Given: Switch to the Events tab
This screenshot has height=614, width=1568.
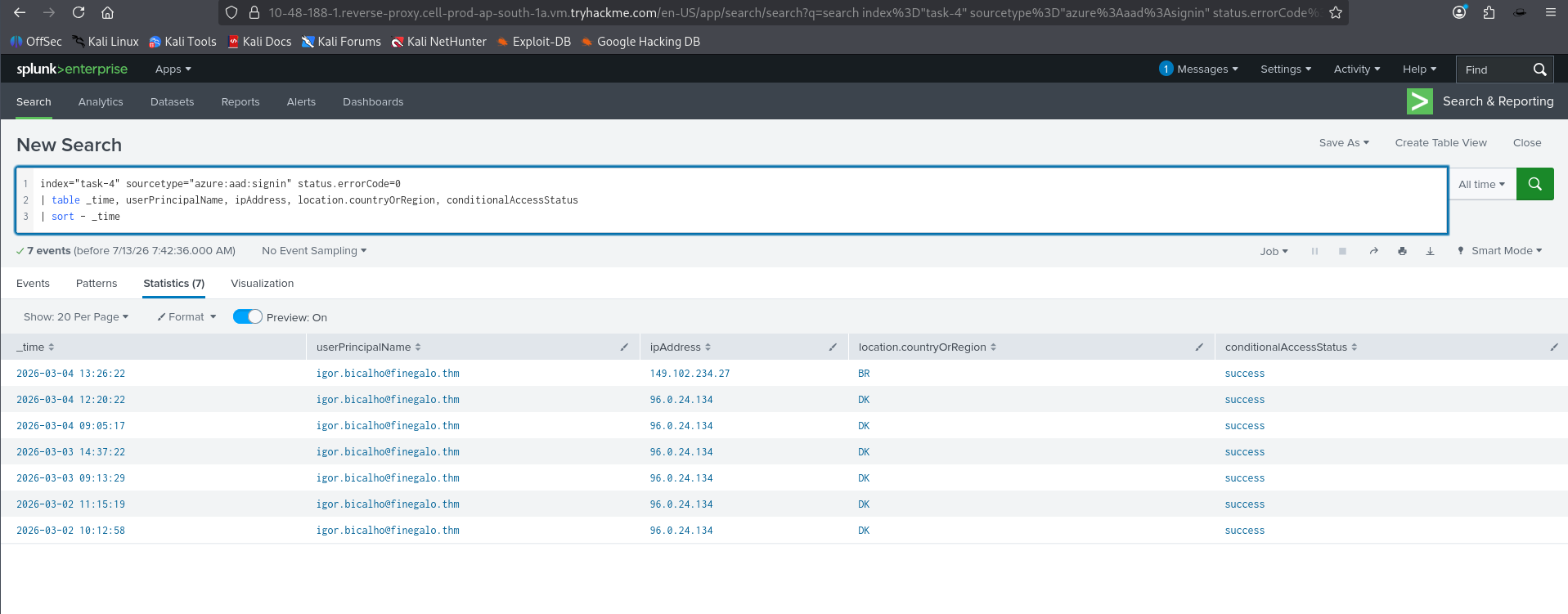Looking at the screenshot, I should (33, 284).
